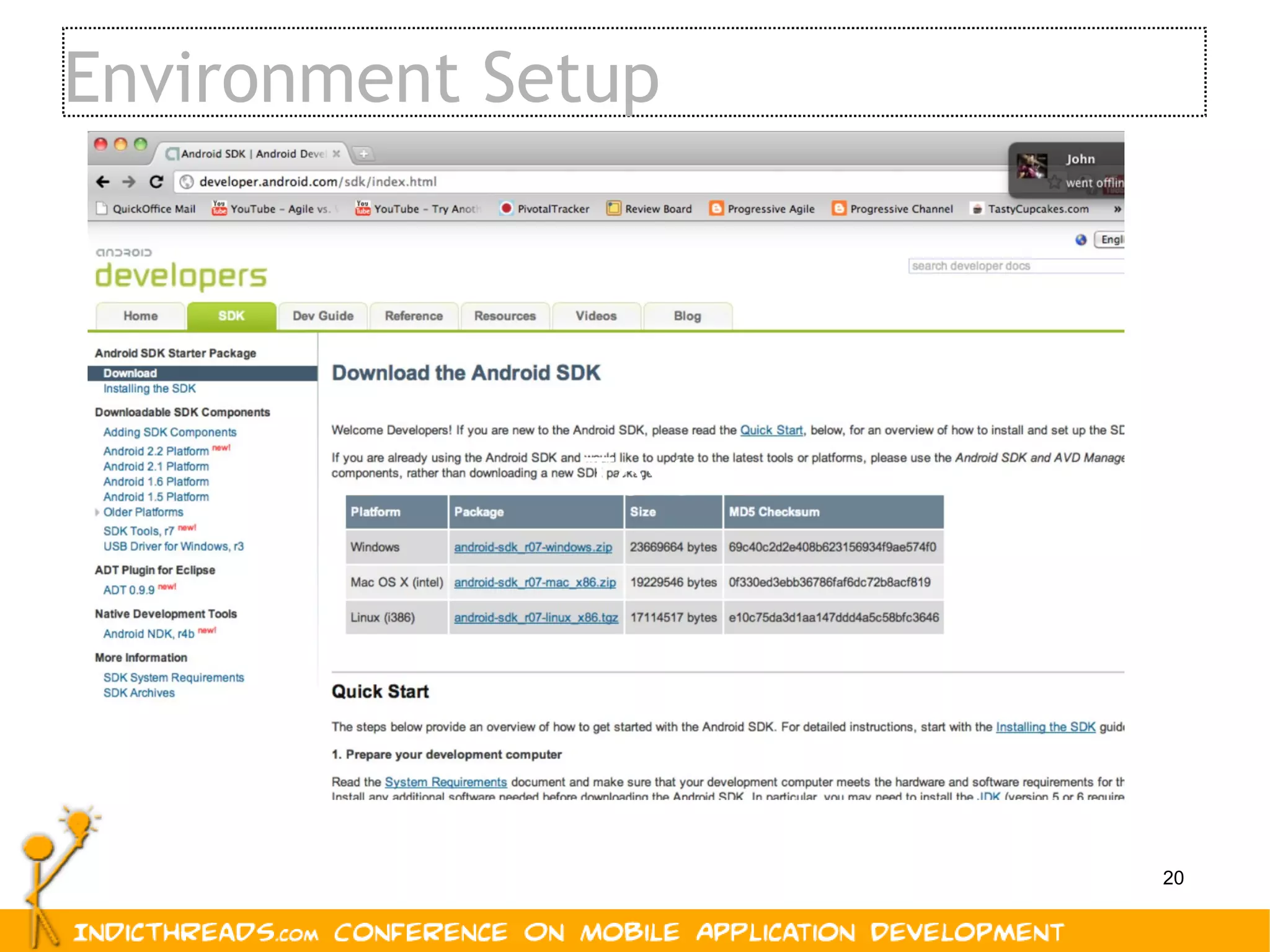Image resolution: width=1270 pixels, height=952 pixels.
Task: Select Download in the sidebar
Action: click(x=202, y=373)
